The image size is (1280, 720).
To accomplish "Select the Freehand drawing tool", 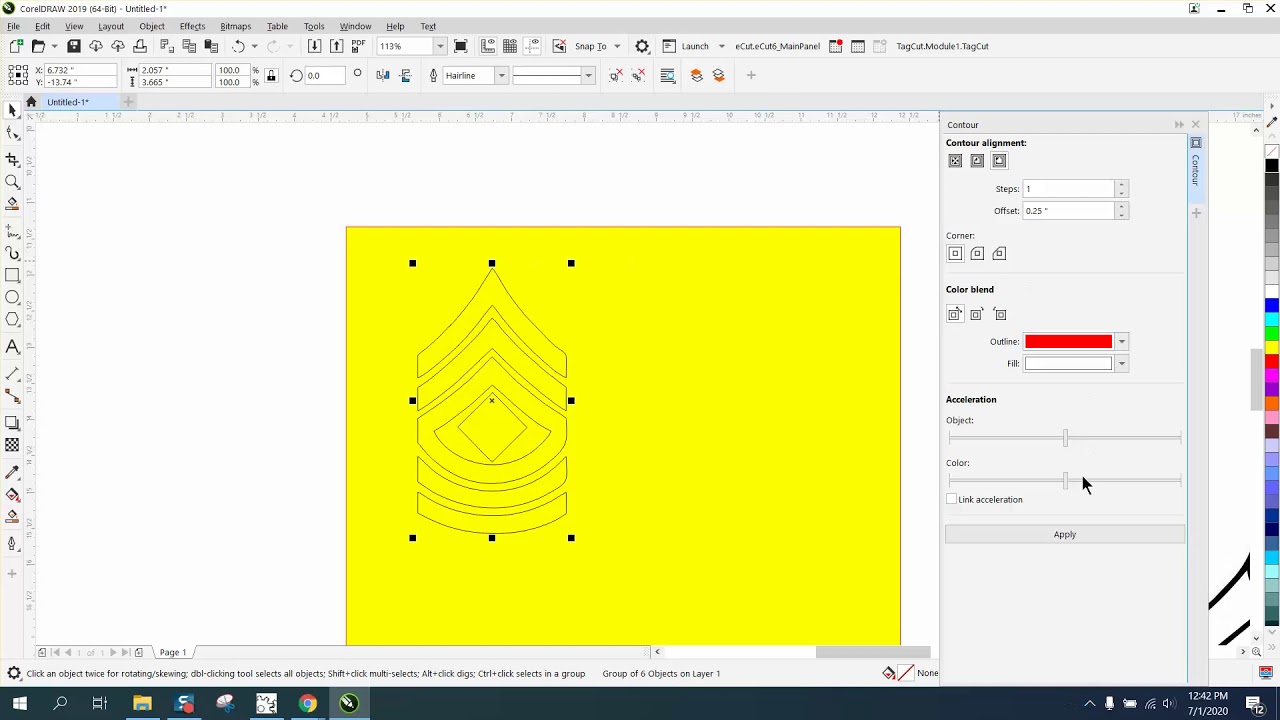I will [12, 231].
